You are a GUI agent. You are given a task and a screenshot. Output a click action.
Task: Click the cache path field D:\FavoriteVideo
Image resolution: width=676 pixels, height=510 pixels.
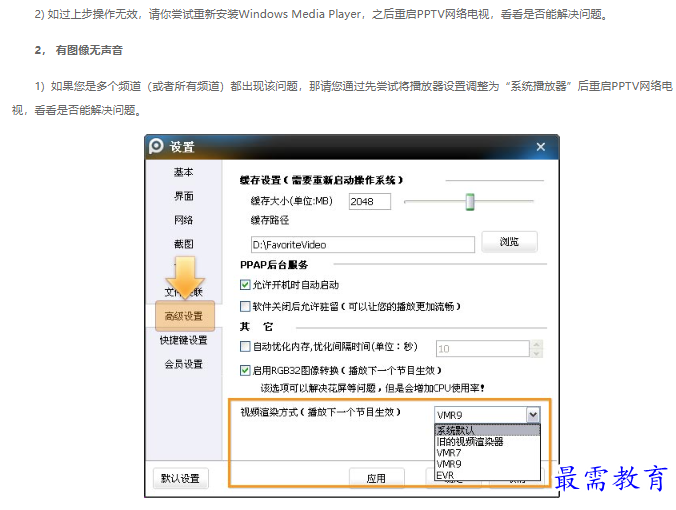363,244
